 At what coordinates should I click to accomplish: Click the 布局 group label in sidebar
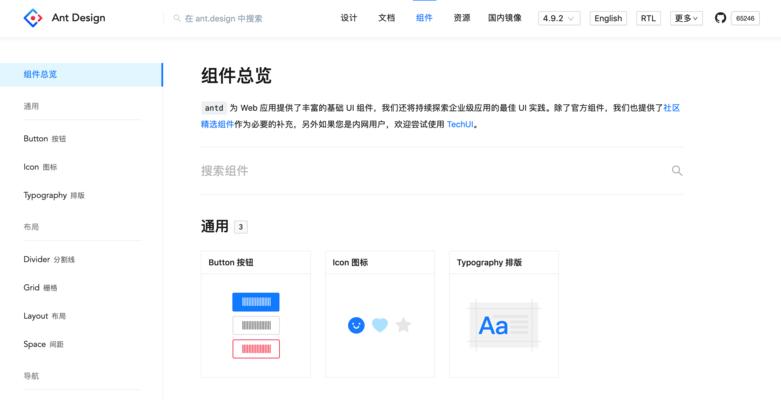point(31,227)
